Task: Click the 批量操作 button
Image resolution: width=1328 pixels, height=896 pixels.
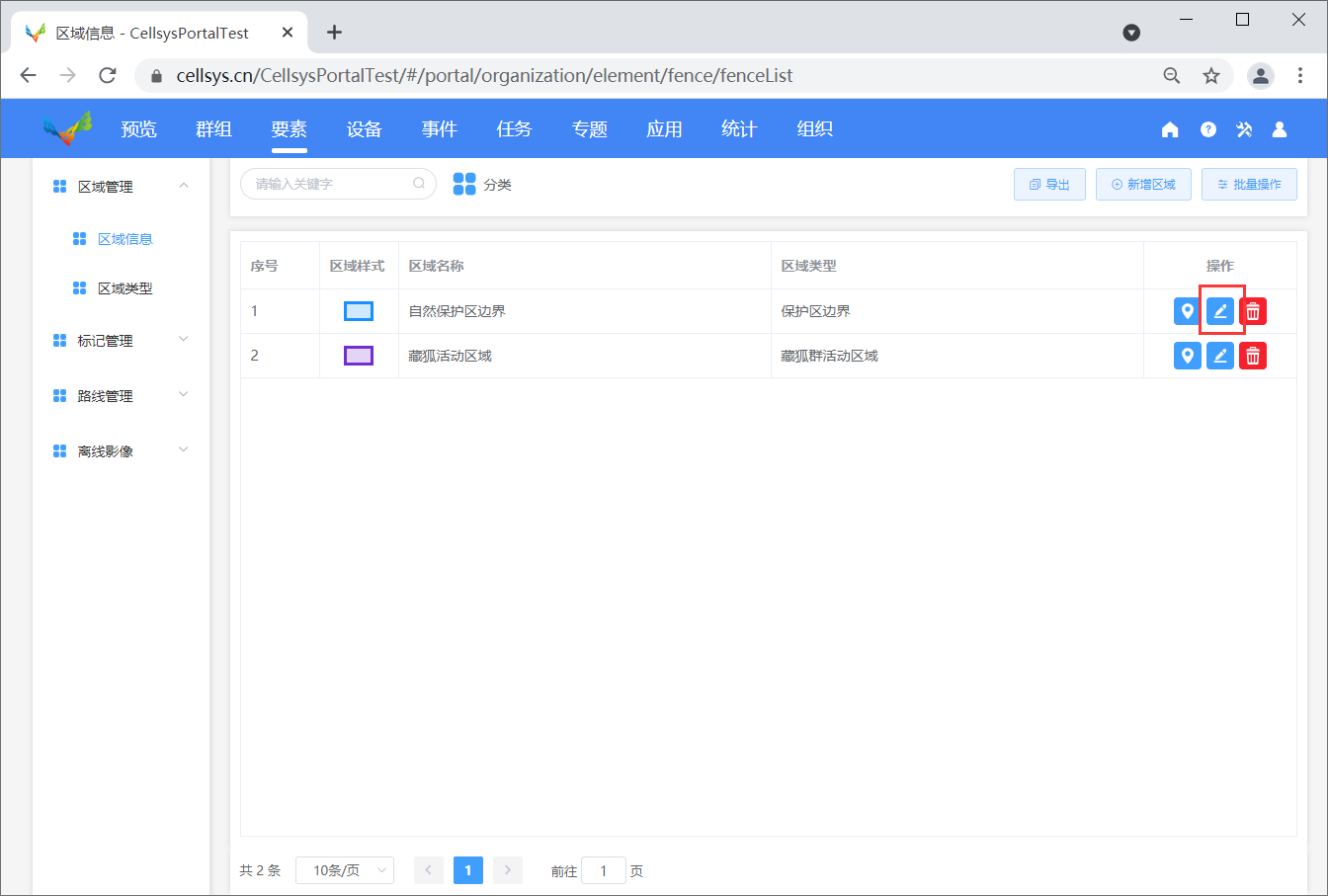Action: pyautogui.click(x=1249, y=185)
